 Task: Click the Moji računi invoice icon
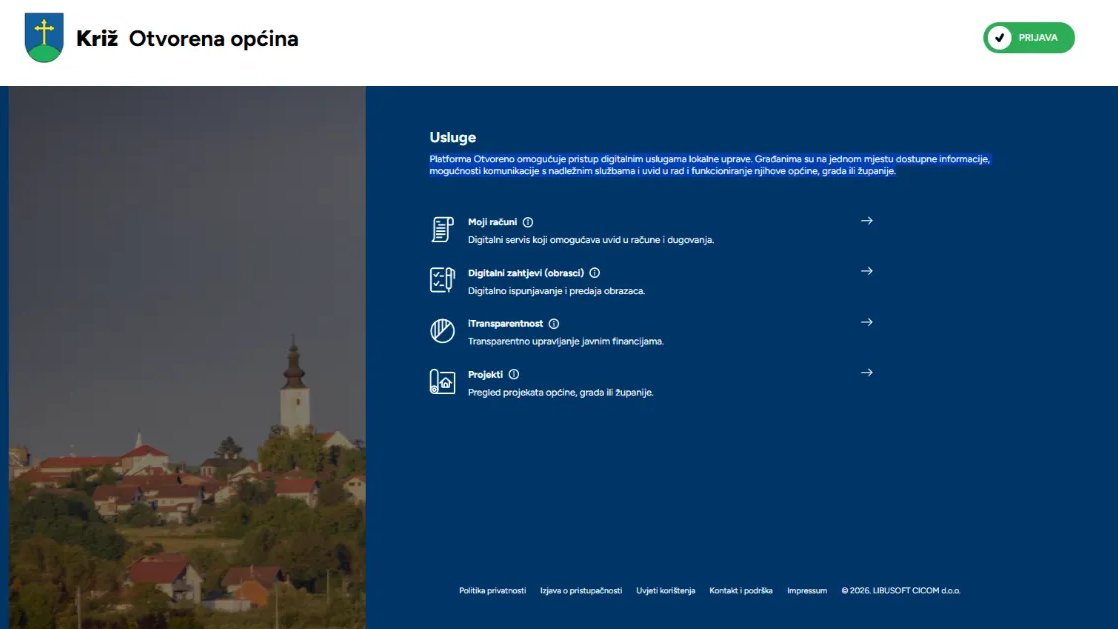click(442, 229)
